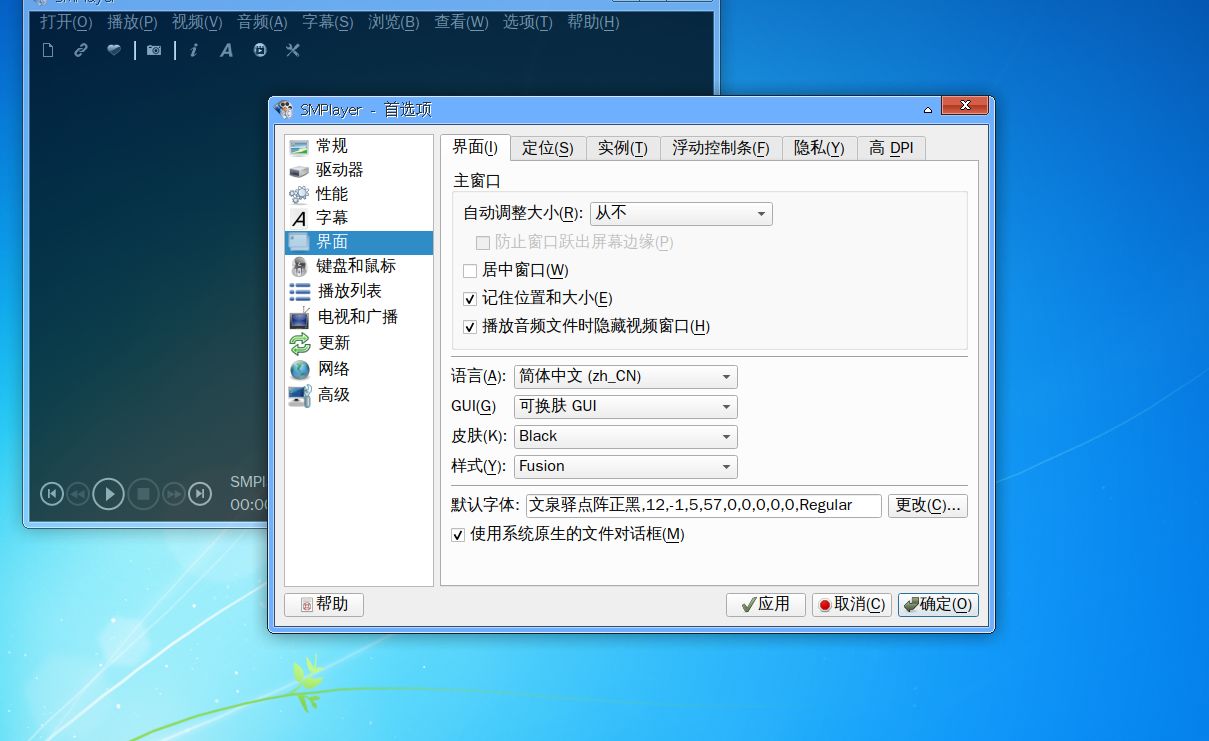Open the 打开 menu in SMPlayer
The image size is (1209, 741).
click(x=66, y=22)
